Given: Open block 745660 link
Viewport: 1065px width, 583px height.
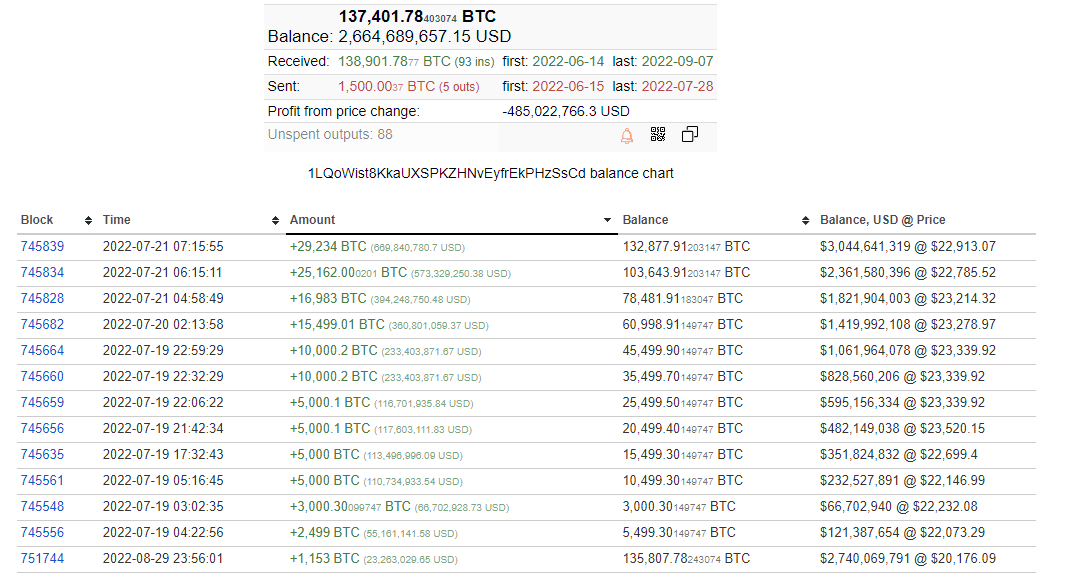Looking at the screenshot, I should 42,376.
